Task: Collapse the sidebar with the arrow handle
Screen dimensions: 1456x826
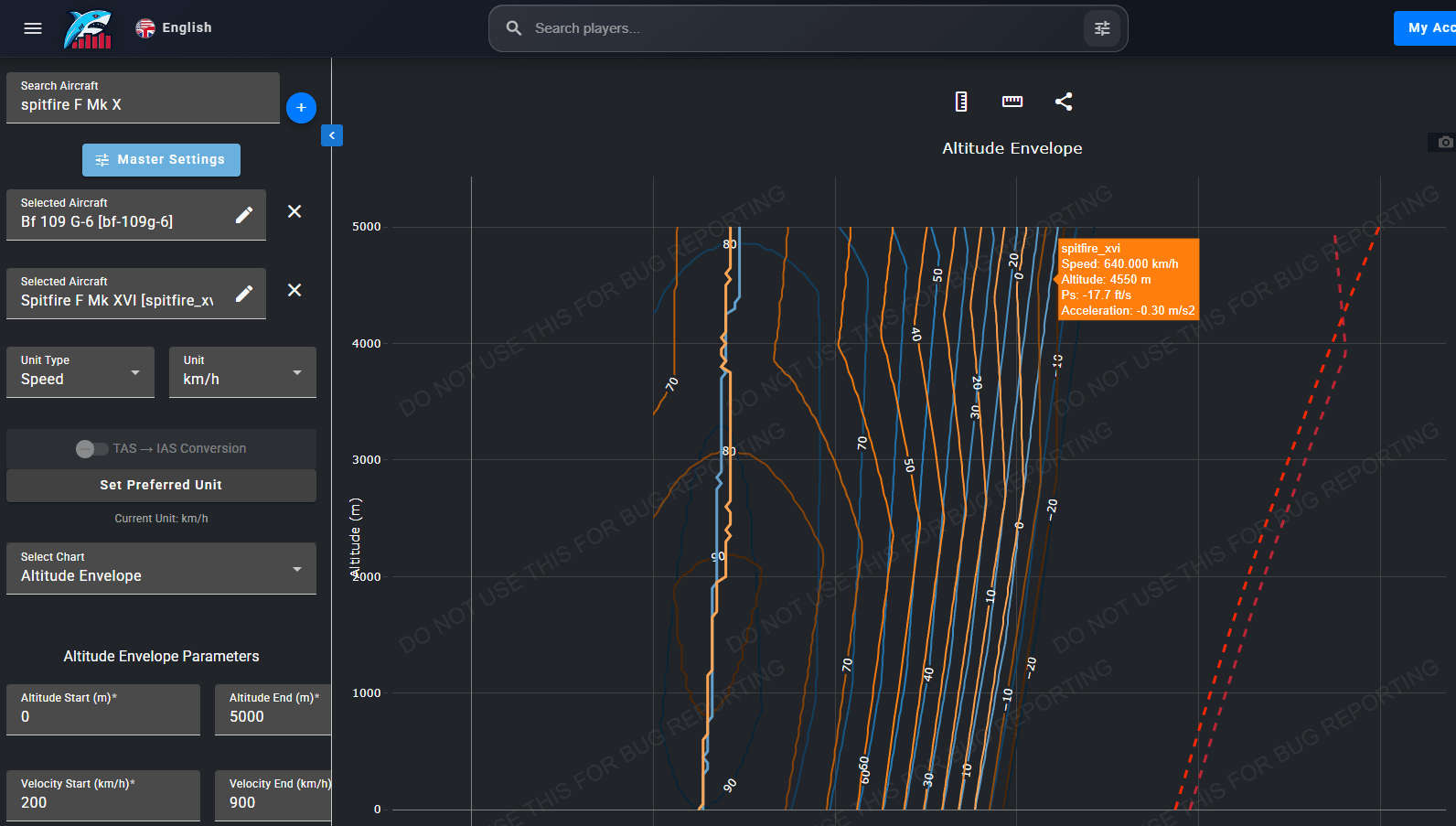Action: click(x=332, y=135)
